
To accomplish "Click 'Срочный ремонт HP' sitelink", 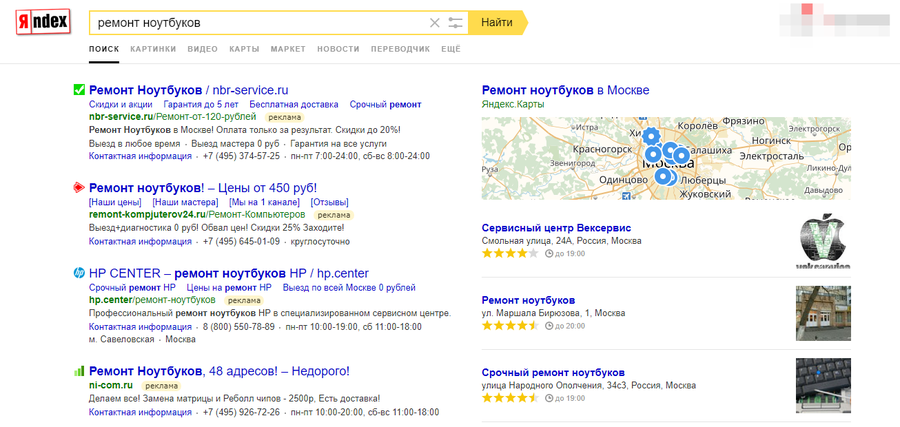I will coord(132,288).
